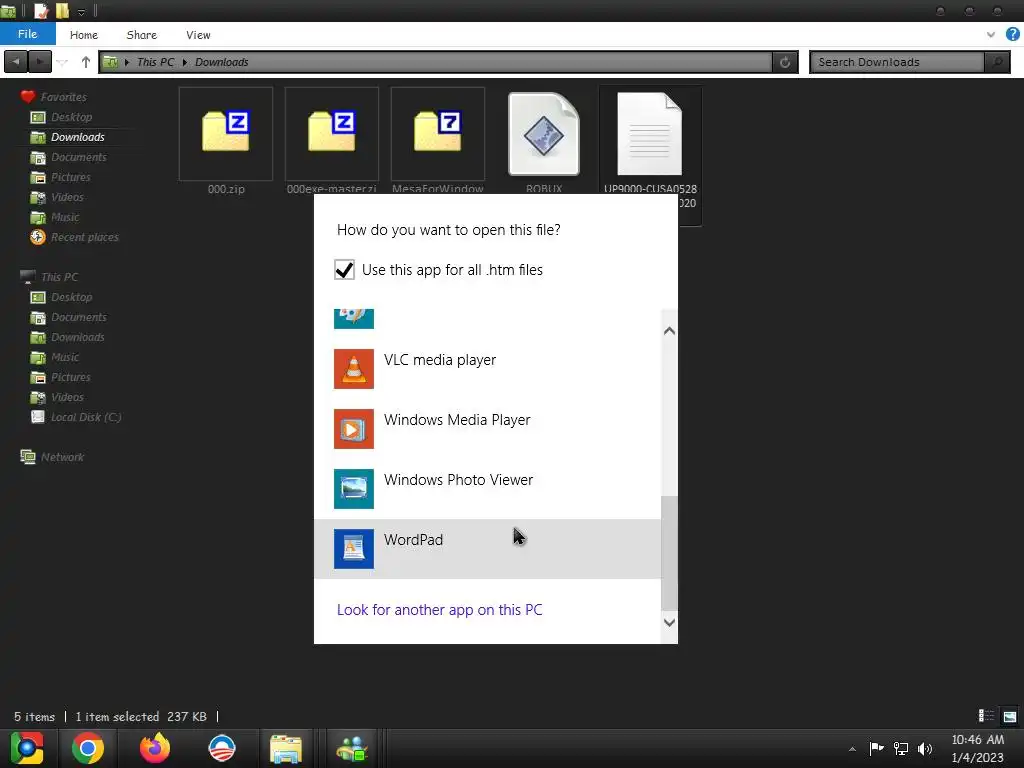Click the app list scrollbar thumb
Image resolution: width=1024 pixels, height=768 pixels.
point(669,552)
